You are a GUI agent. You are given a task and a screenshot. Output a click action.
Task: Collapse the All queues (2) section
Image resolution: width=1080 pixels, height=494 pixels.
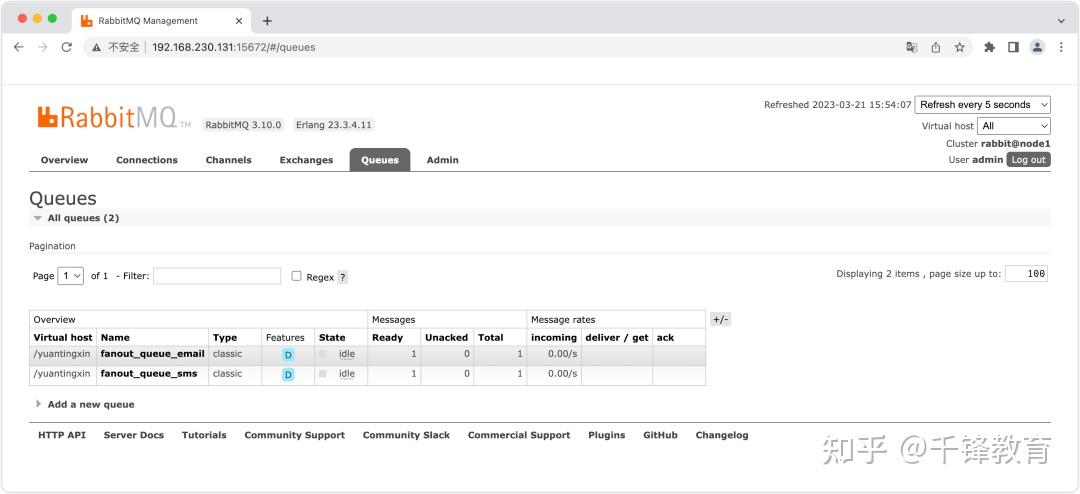coord(82,218)
